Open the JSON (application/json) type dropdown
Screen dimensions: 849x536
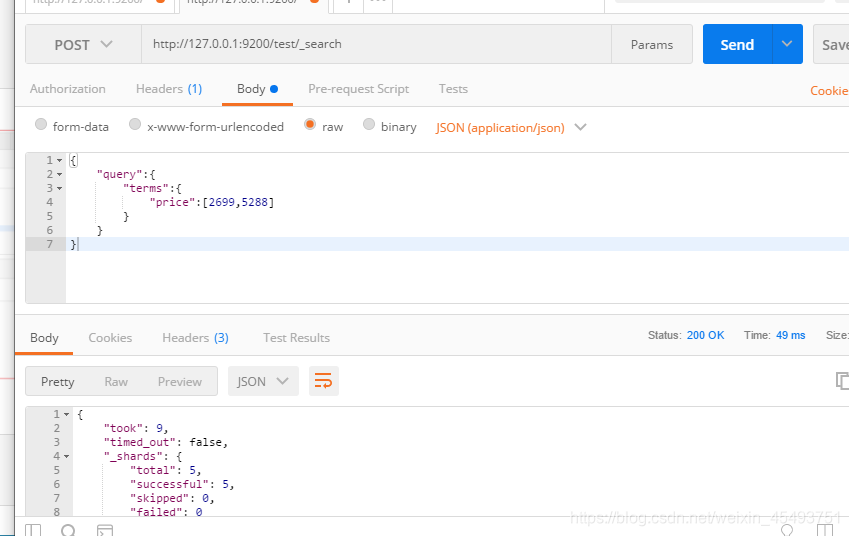click(x=511, y=127)
